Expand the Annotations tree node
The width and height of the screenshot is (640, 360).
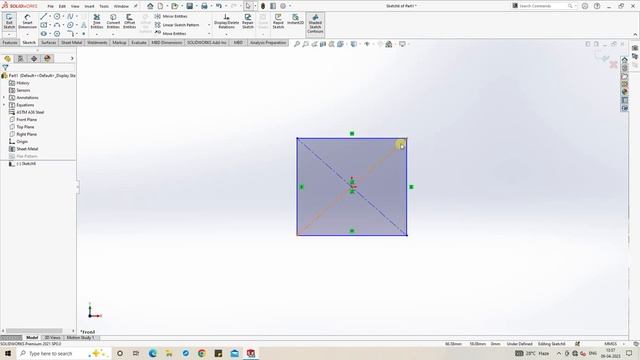point(4,98)
